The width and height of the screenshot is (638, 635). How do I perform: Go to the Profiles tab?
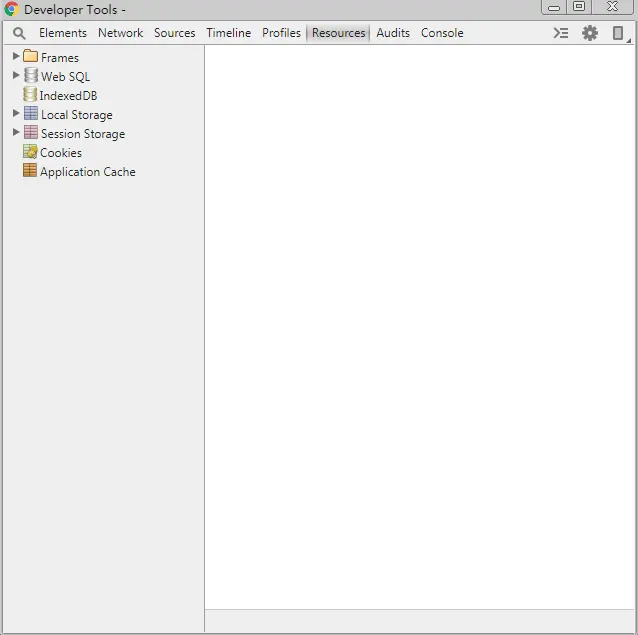[x=281, y=33]
